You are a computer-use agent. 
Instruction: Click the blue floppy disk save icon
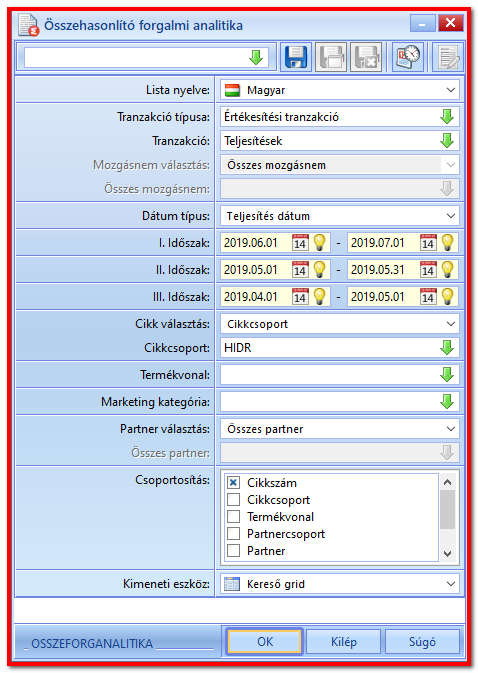296,57
